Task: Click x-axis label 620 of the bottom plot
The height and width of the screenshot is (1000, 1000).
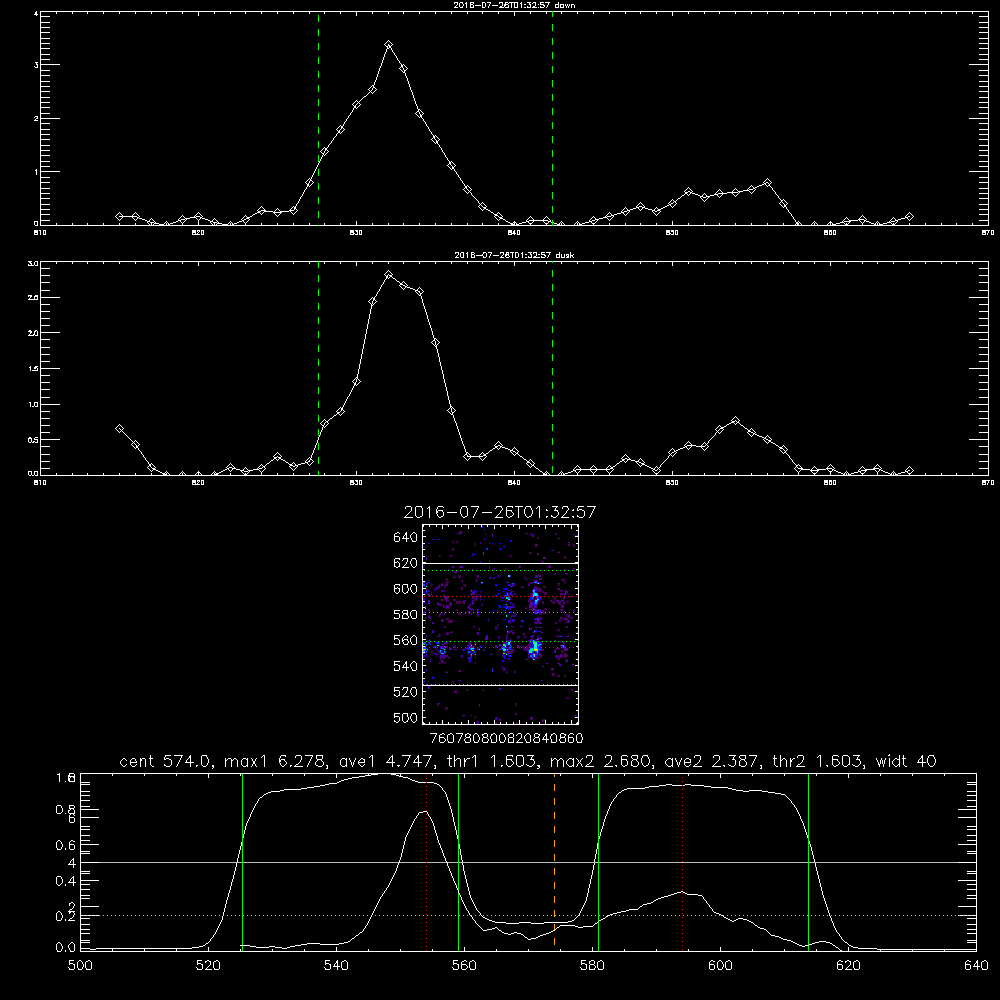Action: pyautogui.click(x=848, y=966)
